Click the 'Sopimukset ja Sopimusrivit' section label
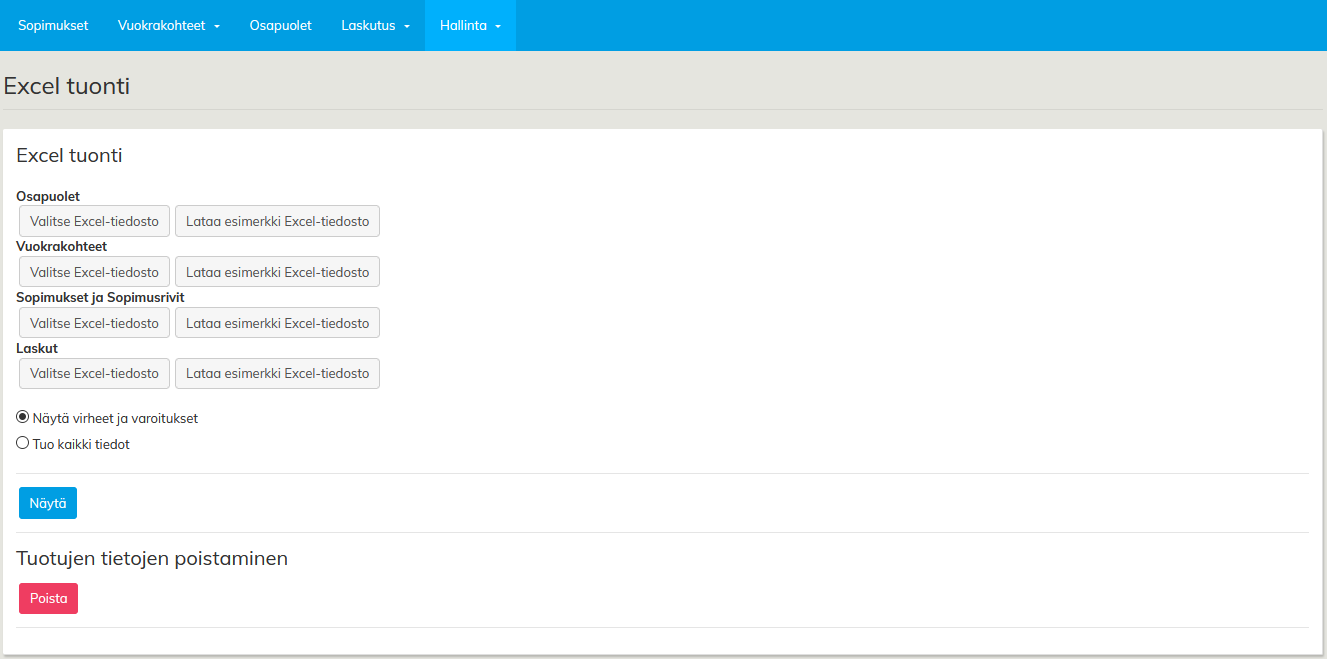The width and height of the screenshot is (1327, 659). tap(100, 297)
